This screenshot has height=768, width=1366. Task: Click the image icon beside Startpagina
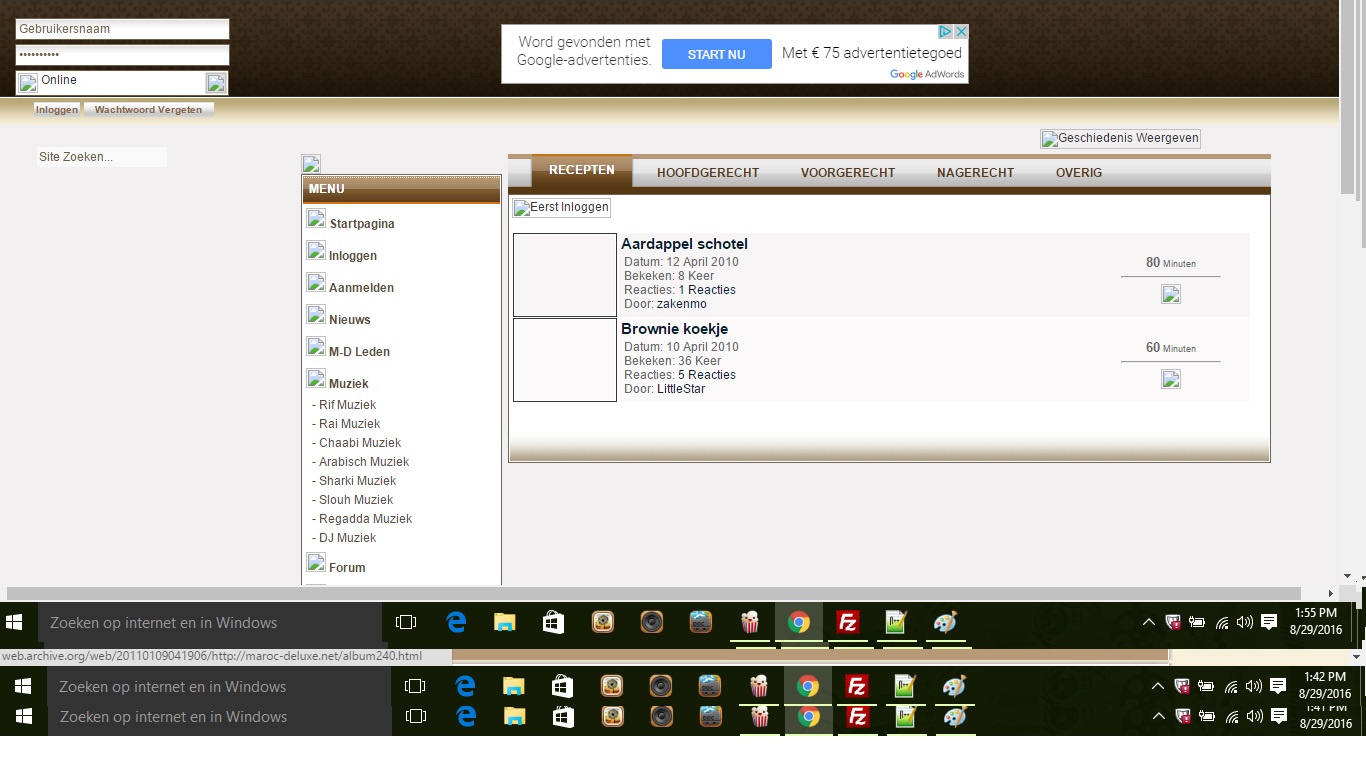tap(316, 219)
